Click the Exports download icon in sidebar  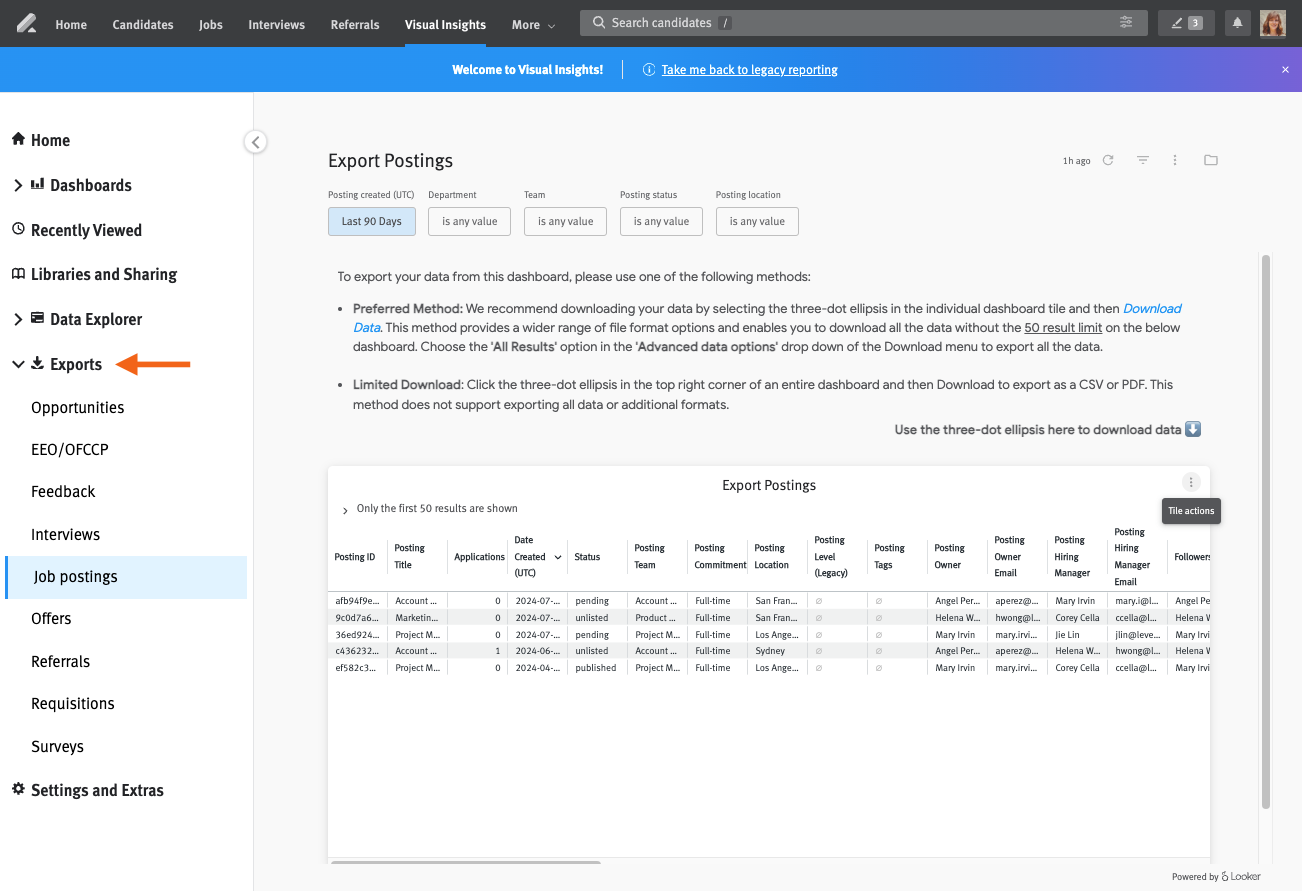[37, 364]
